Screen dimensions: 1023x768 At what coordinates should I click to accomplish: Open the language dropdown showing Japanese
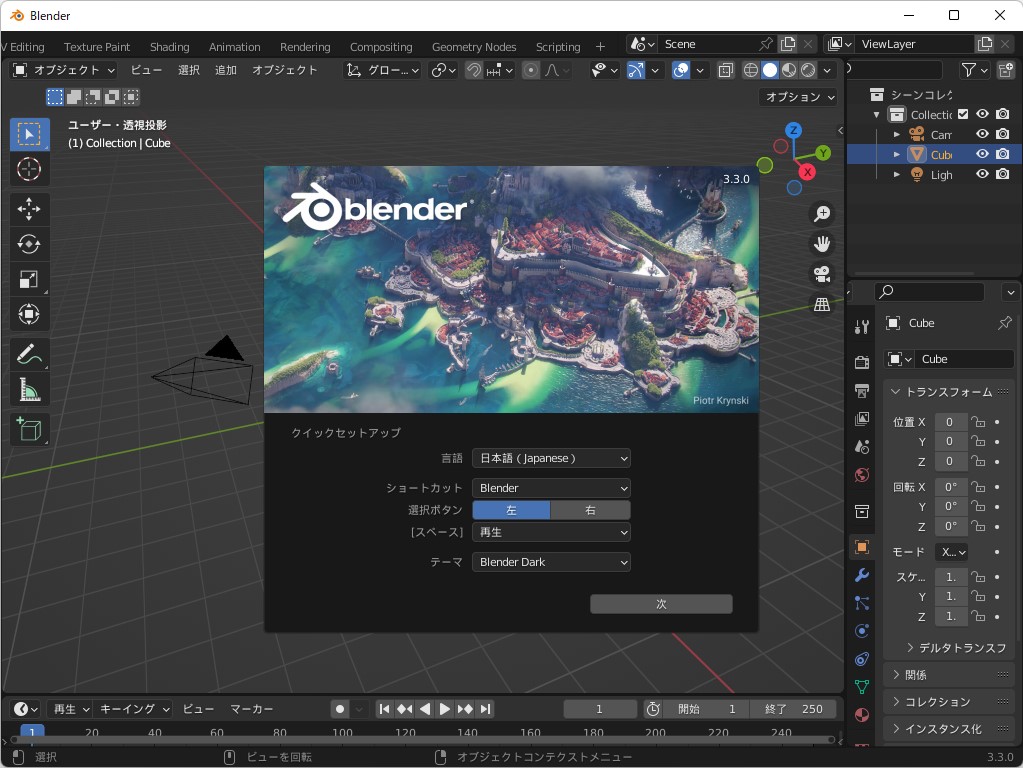tap(551, 457)
